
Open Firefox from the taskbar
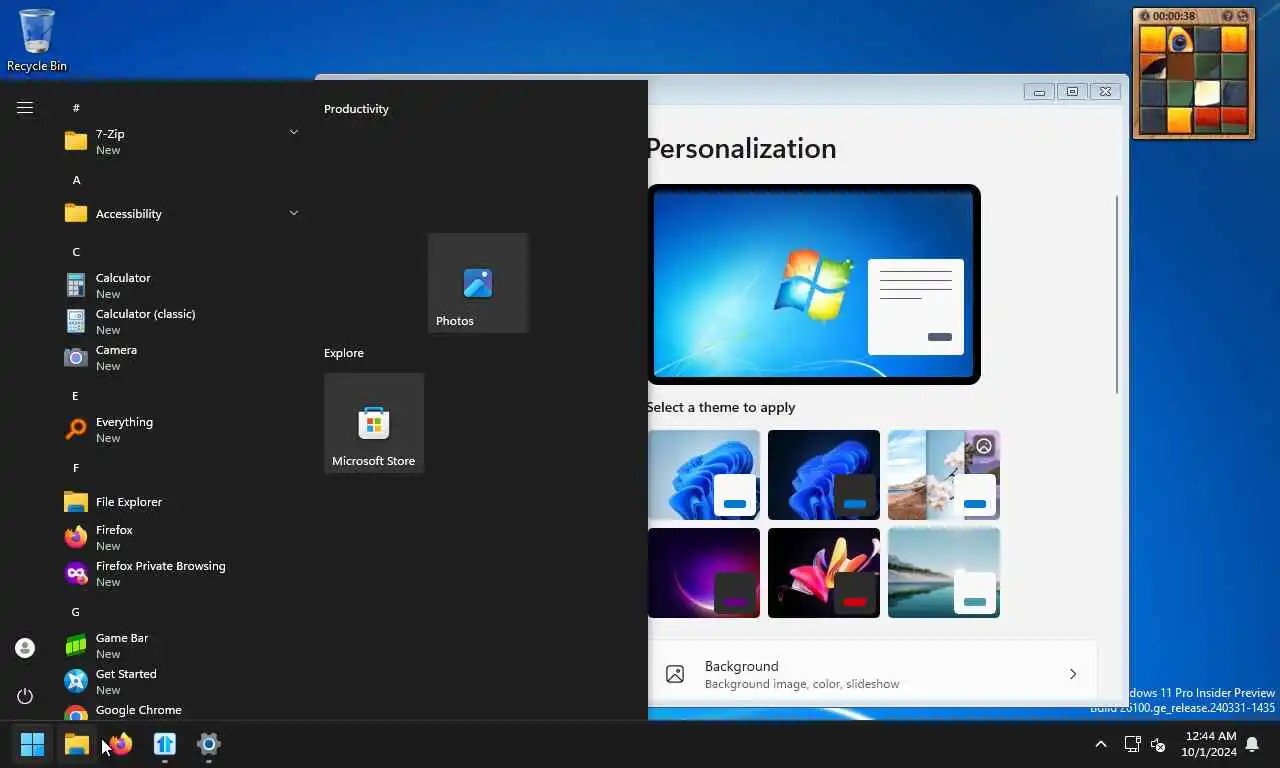(x=121, y=744)
